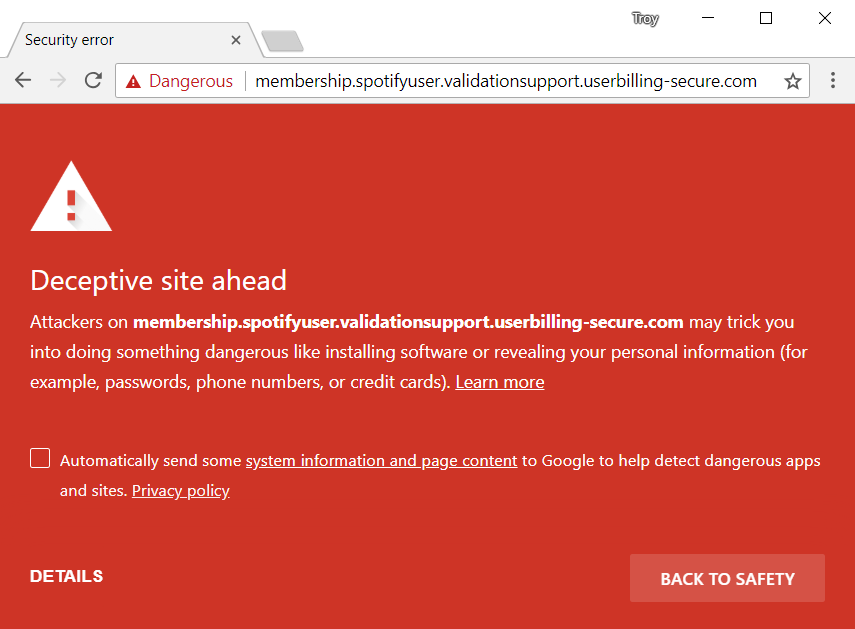Maximize the Chrome window

(766, 18)
